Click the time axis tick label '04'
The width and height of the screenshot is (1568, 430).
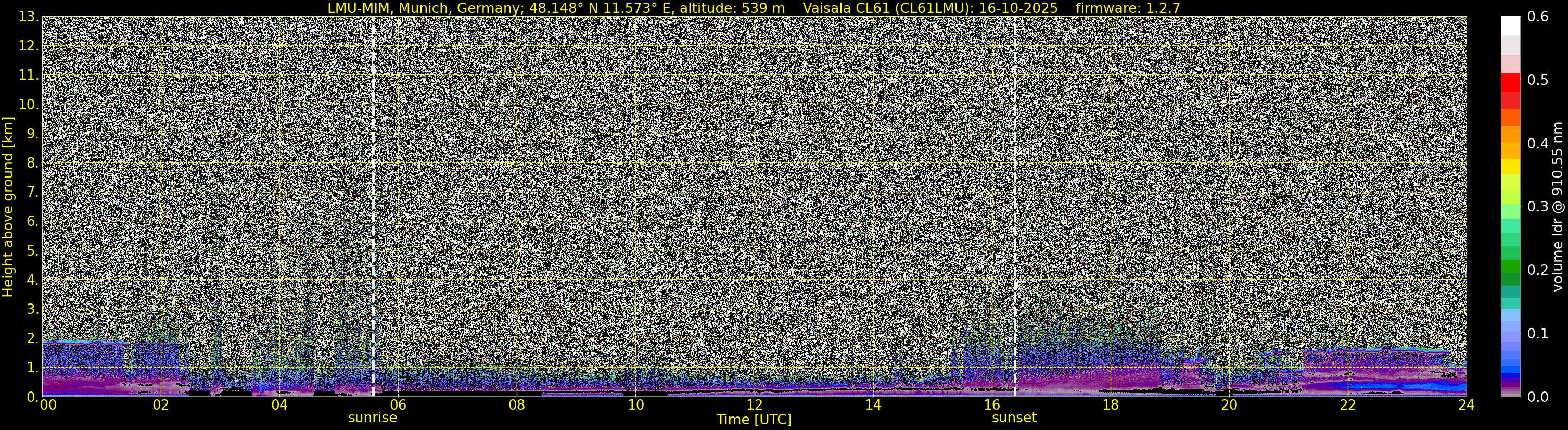279,405
